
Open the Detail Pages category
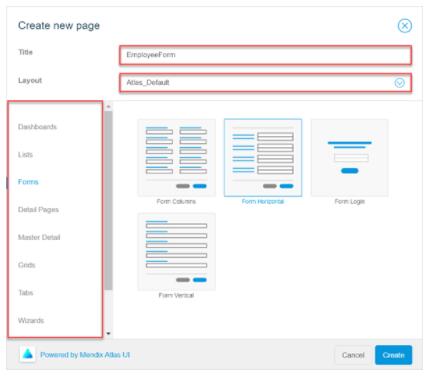coord(38,210)
